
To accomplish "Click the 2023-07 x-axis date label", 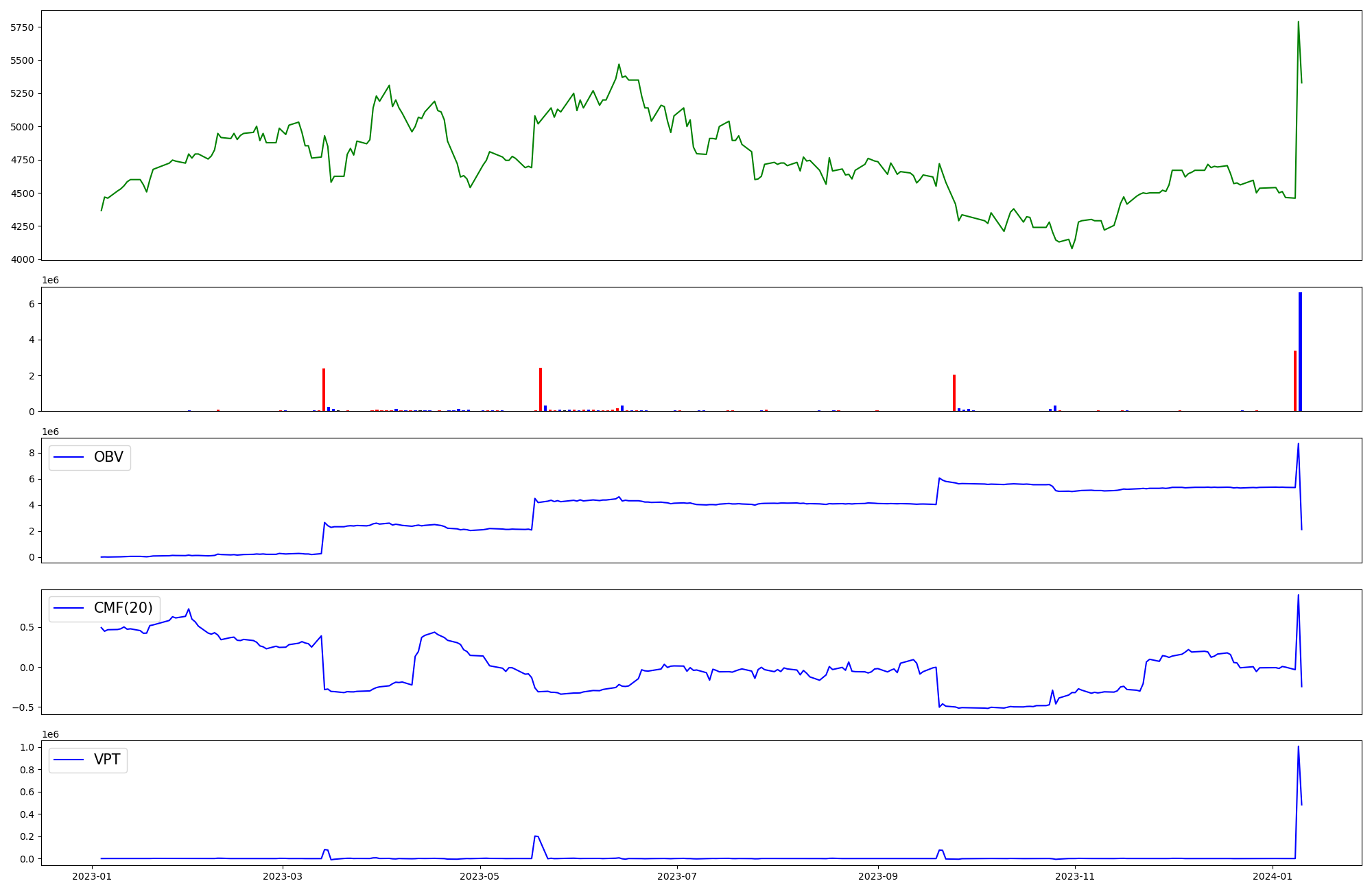I will (677, 876).
